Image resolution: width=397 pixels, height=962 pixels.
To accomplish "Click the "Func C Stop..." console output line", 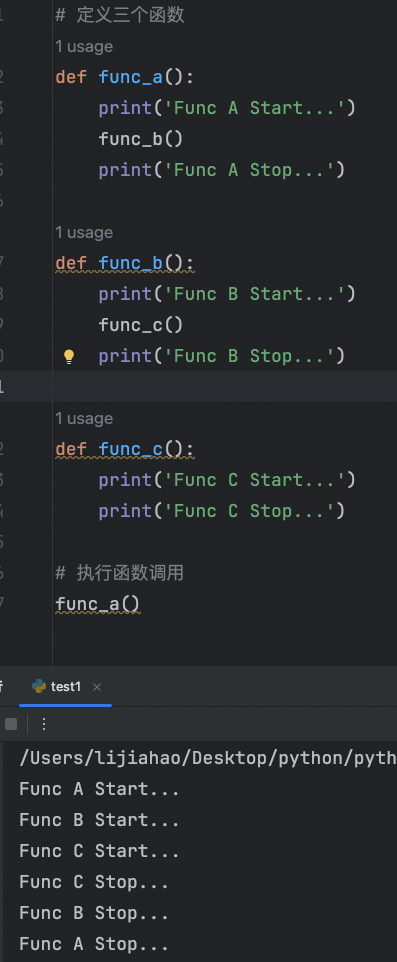I will (x=94, y=882).
